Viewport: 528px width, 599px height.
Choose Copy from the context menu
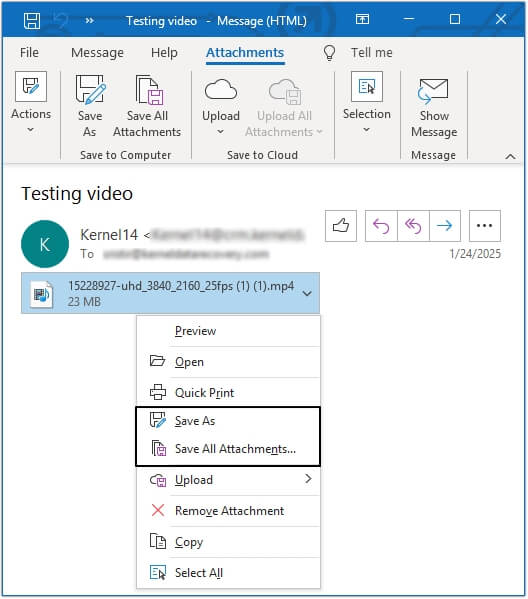pos(228,542)
